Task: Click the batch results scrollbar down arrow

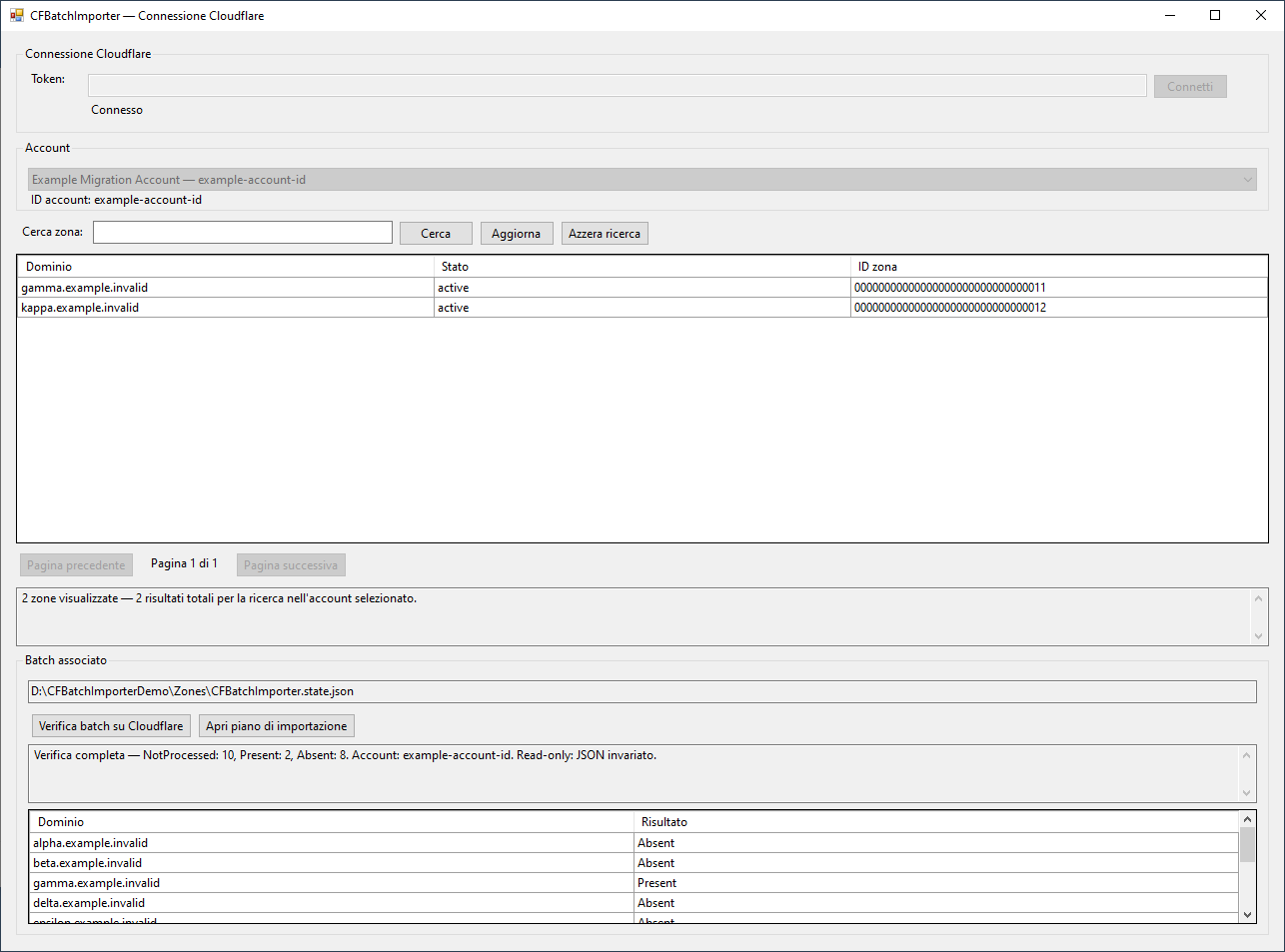Action: pyautogui.click(x=1247, y=914)
